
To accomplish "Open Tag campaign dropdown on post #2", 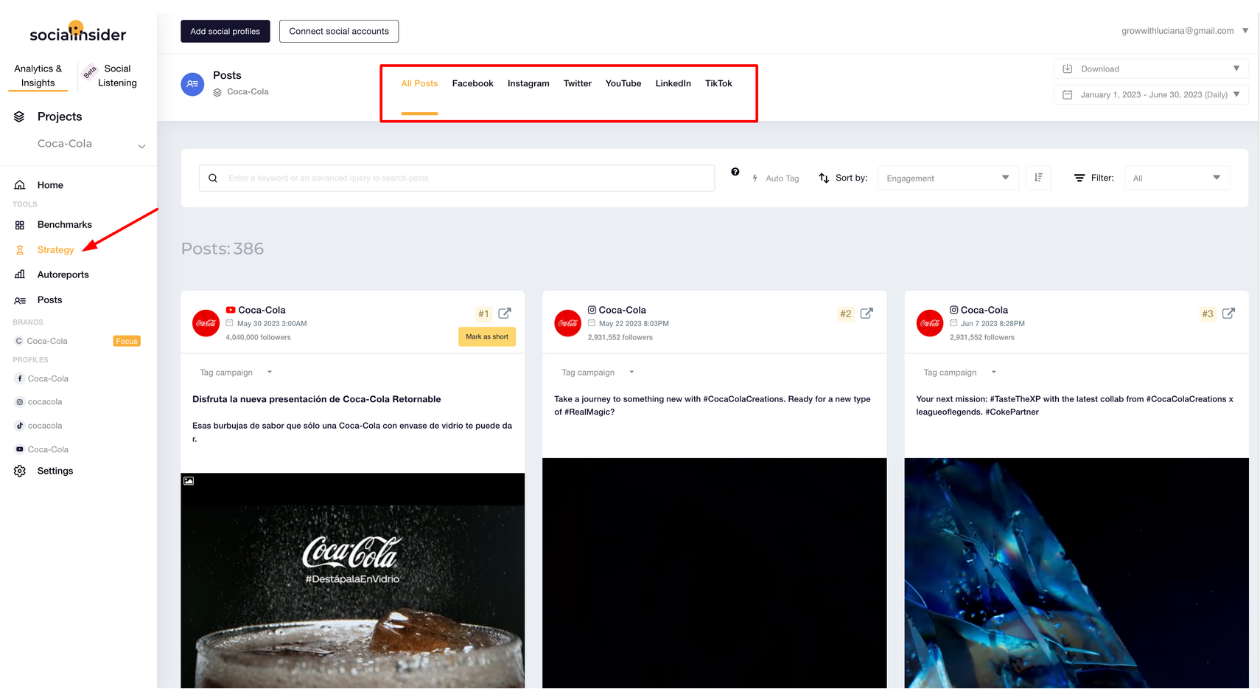I will click(x=598, y=372).
